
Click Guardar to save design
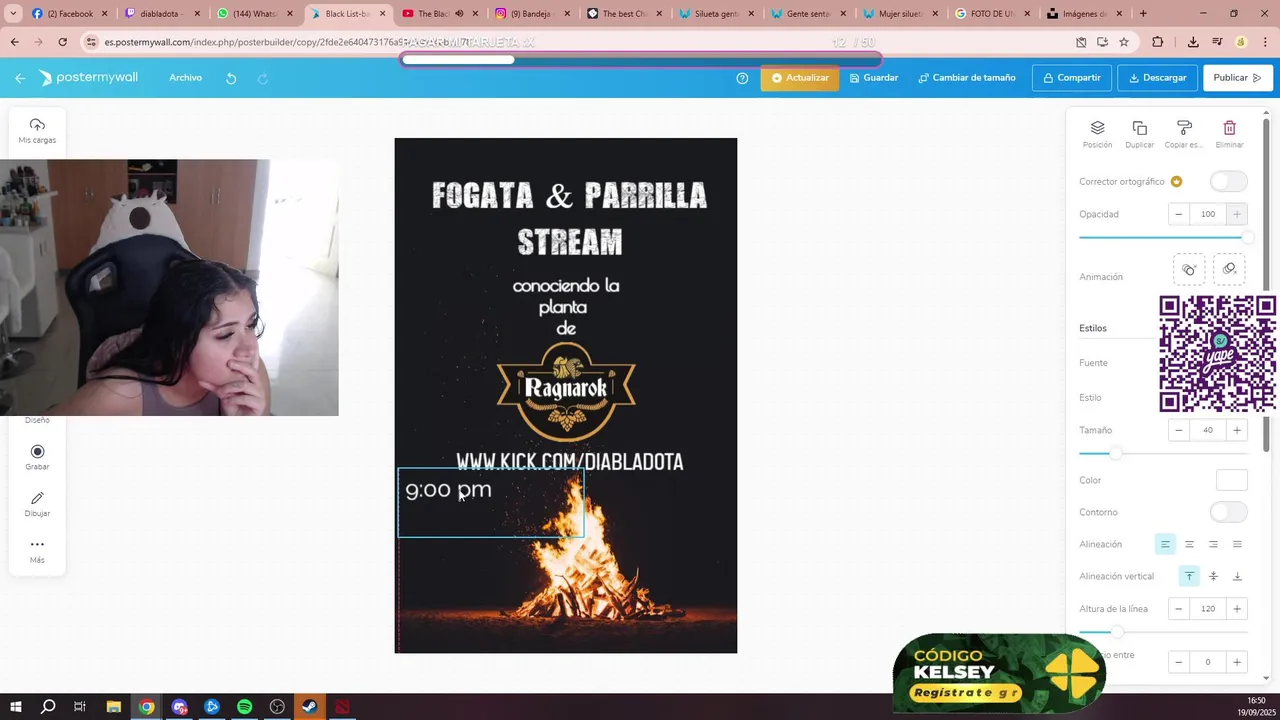(874, 78)
